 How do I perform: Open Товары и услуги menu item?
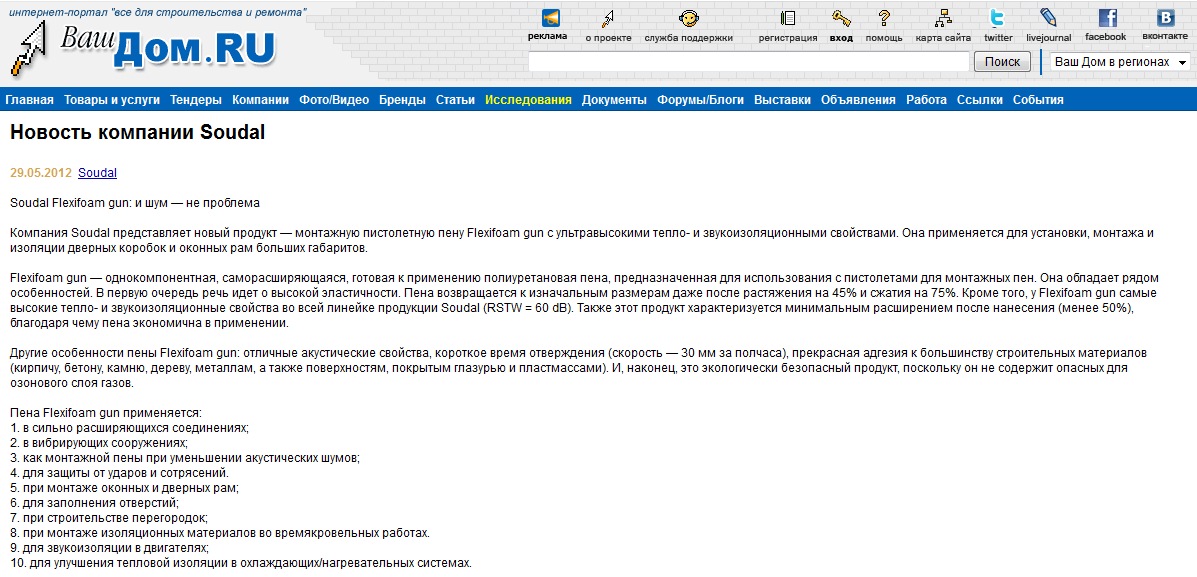112,100
